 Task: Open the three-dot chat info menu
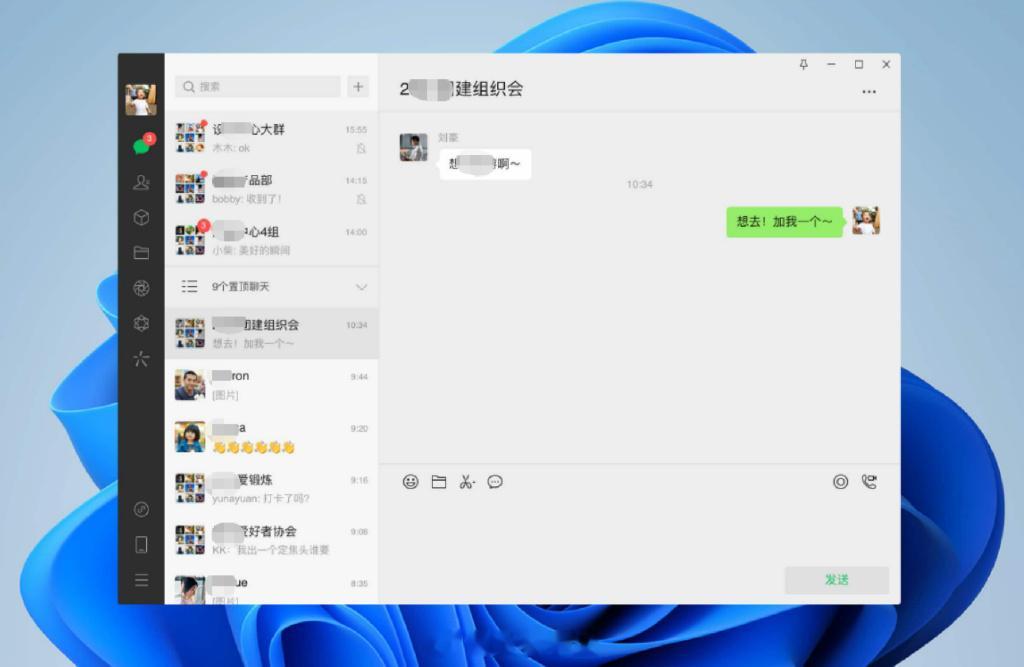tap(869, 91)
